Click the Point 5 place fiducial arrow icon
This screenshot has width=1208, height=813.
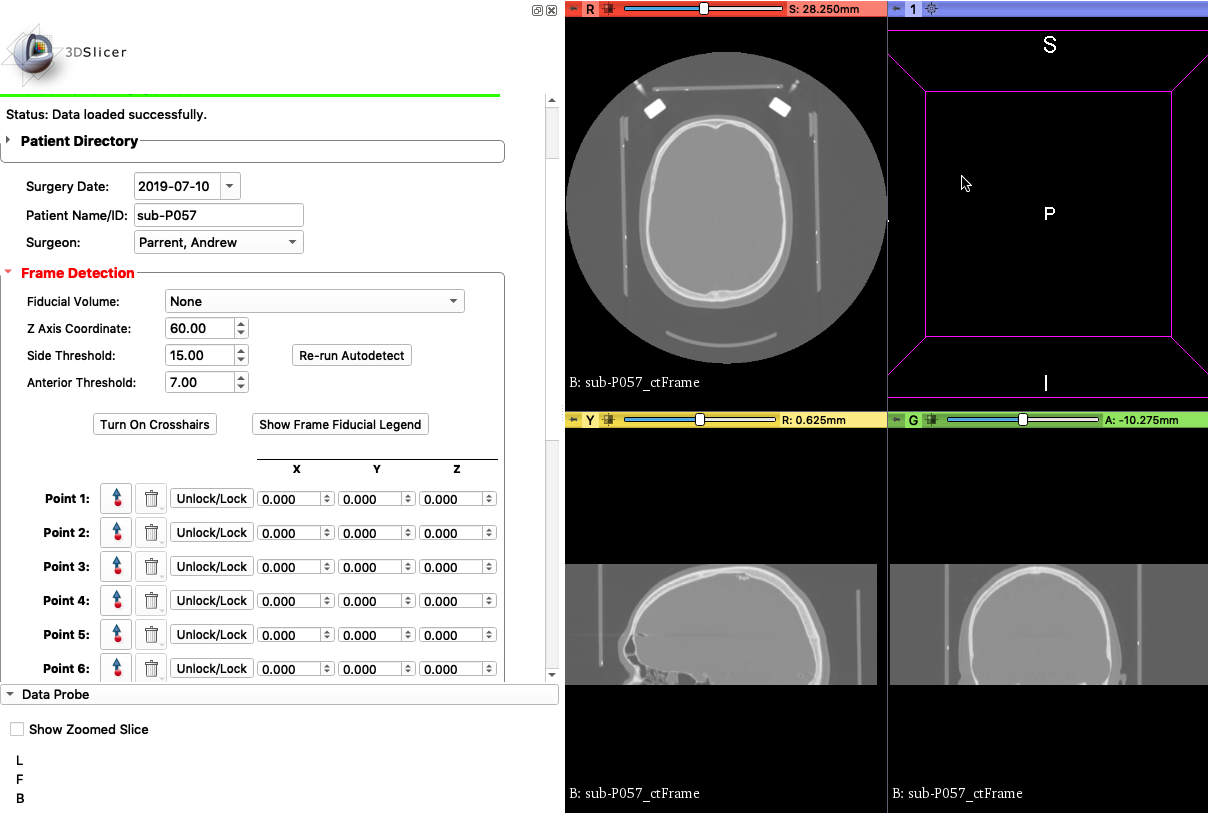click(x=116, y=634)
